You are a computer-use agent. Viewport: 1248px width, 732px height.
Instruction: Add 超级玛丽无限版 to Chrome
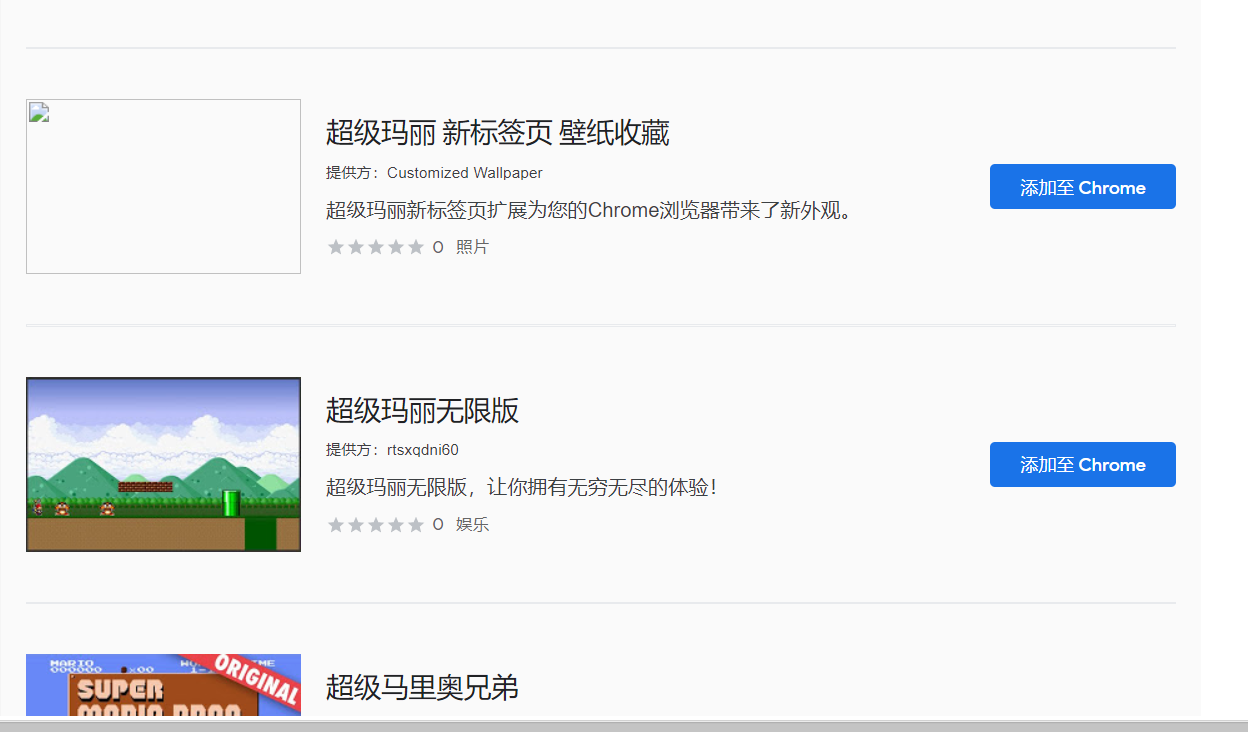coord(1082,465)
